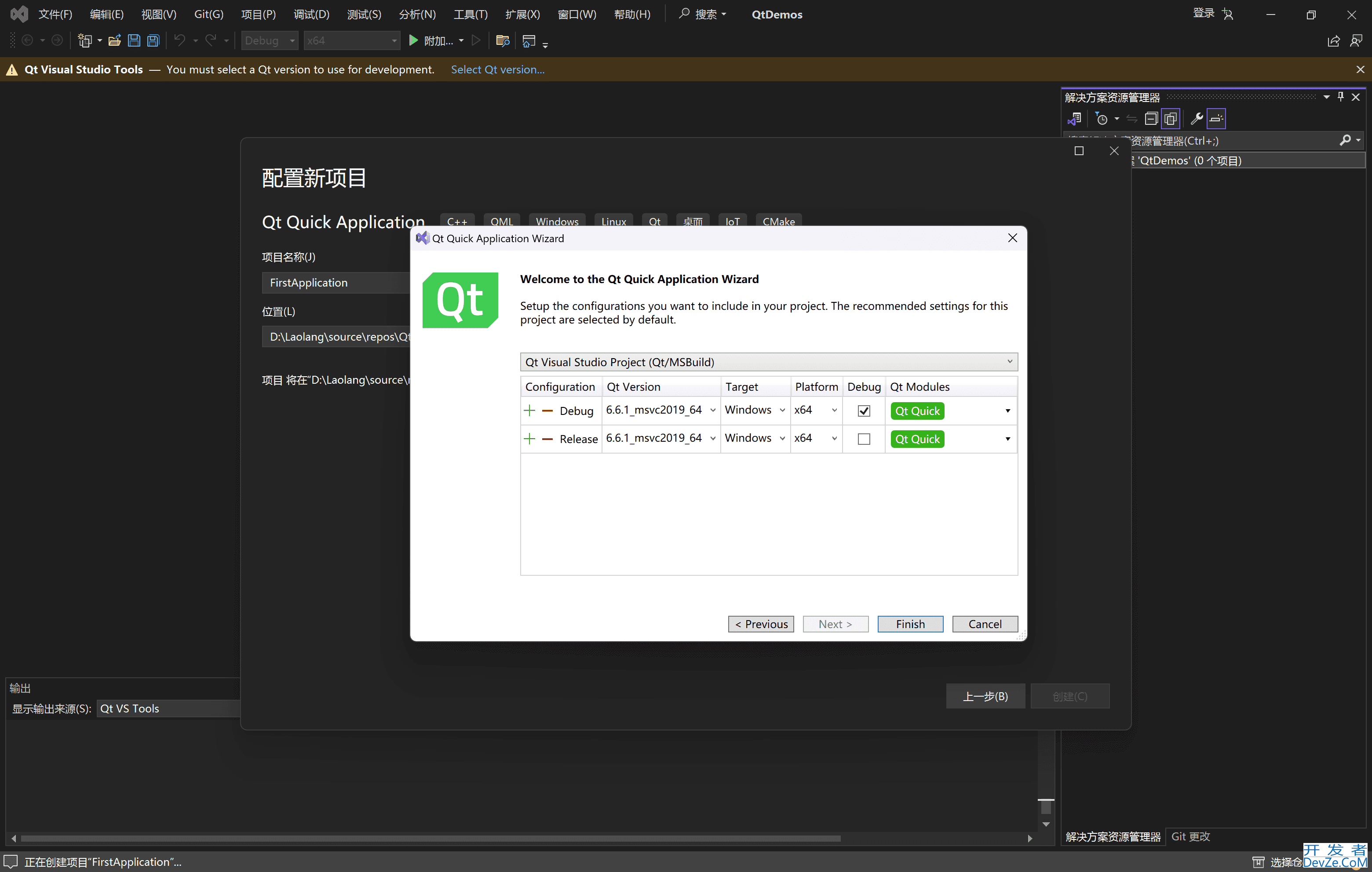Close the Qt Quick Application Wizard dialog
Viewport: 1372px width, 872px height.
click(x=1012, y=238)
